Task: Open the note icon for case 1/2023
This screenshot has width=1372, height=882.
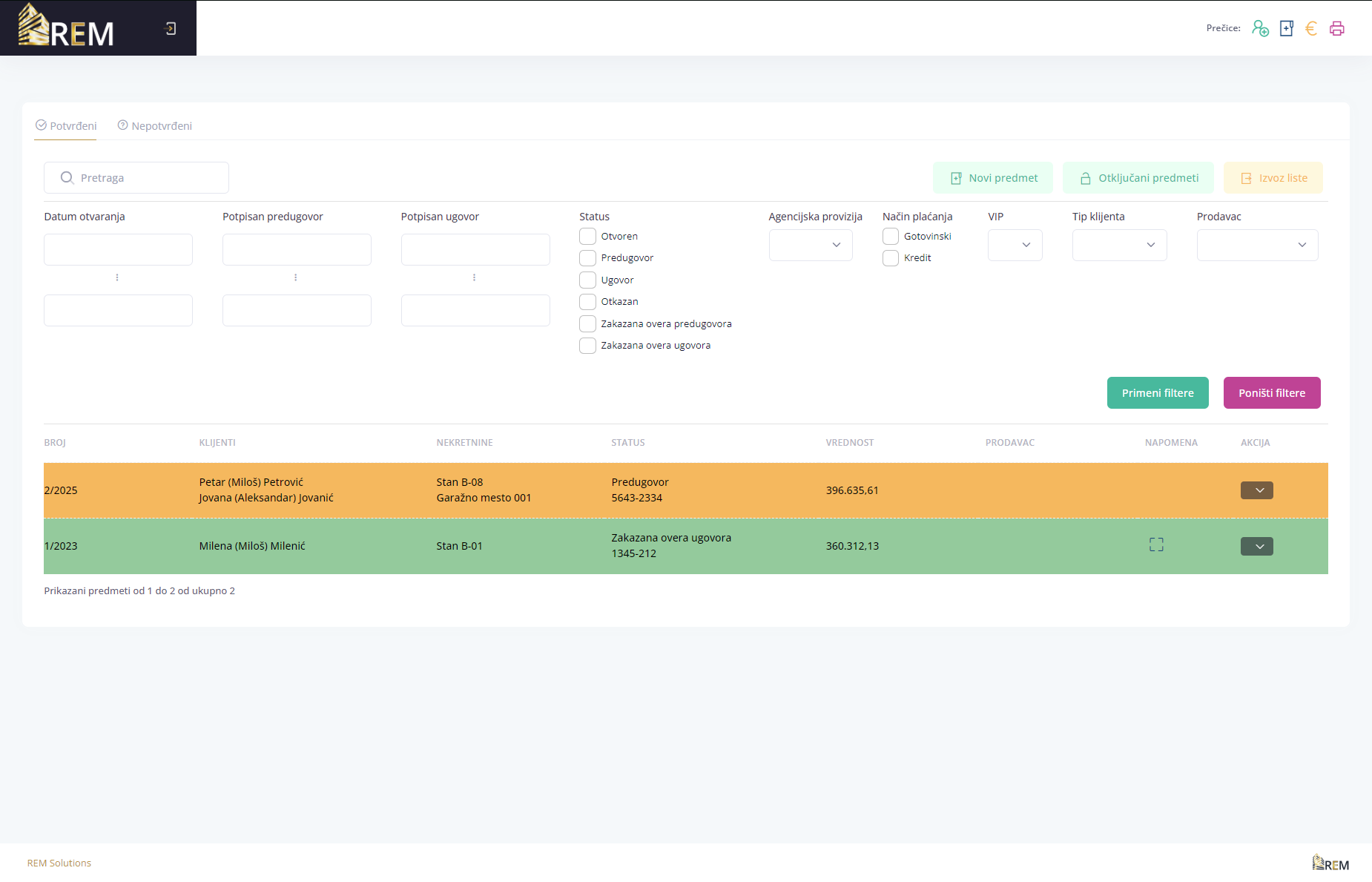Action: (x=1156, y=545)
